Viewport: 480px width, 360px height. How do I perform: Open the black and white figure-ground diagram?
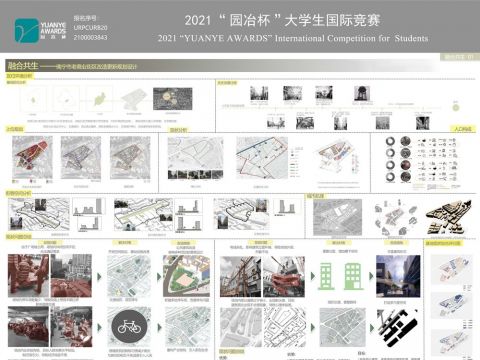(x=397, y=328)
